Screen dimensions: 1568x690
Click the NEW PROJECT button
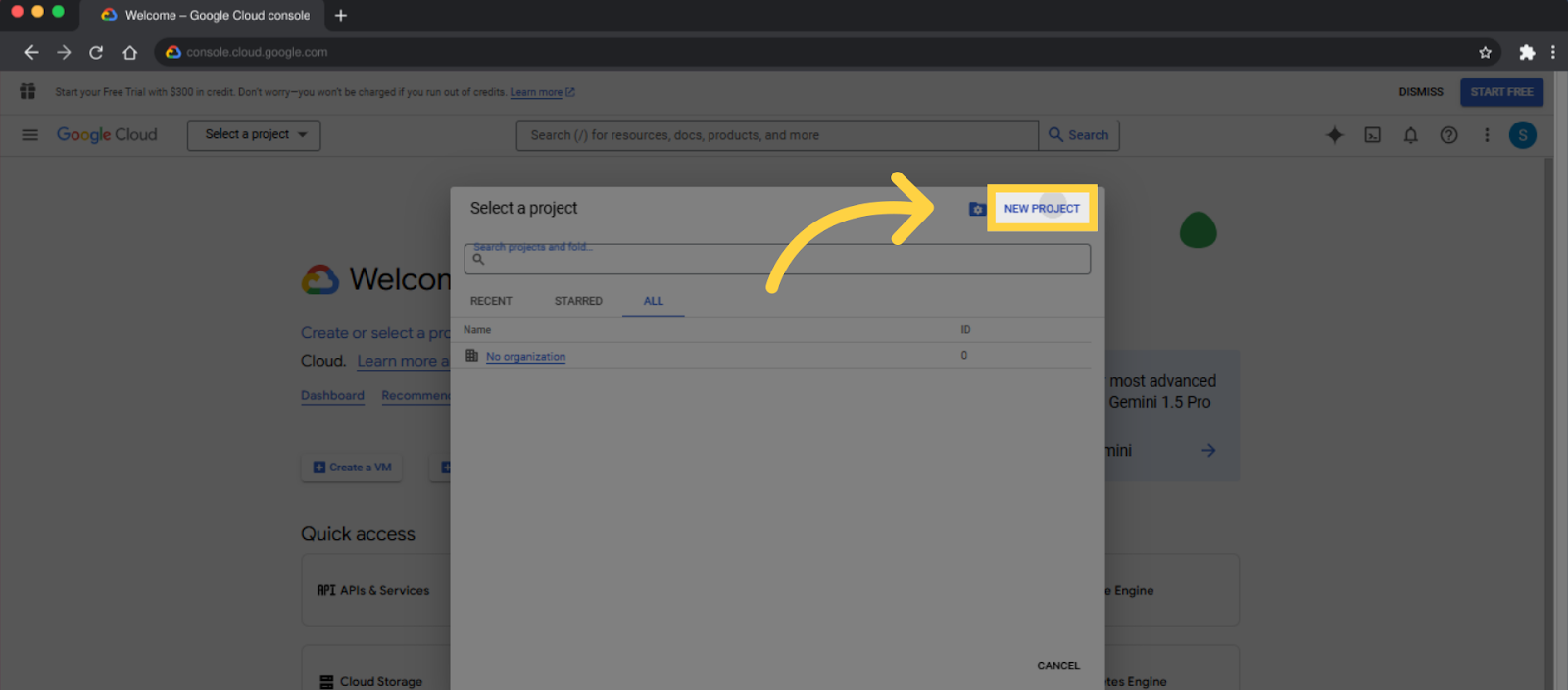tap(1042, 209)
